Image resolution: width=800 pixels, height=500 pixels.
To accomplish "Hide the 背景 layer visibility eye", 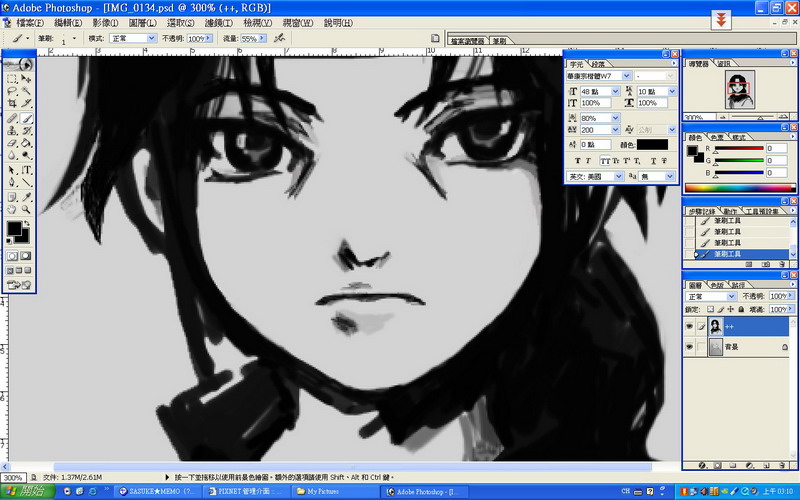I will [x=689, y=347].
